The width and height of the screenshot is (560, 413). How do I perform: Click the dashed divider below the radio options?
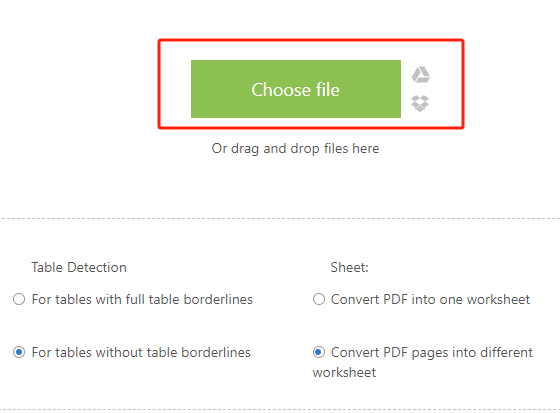click(280, 409)
